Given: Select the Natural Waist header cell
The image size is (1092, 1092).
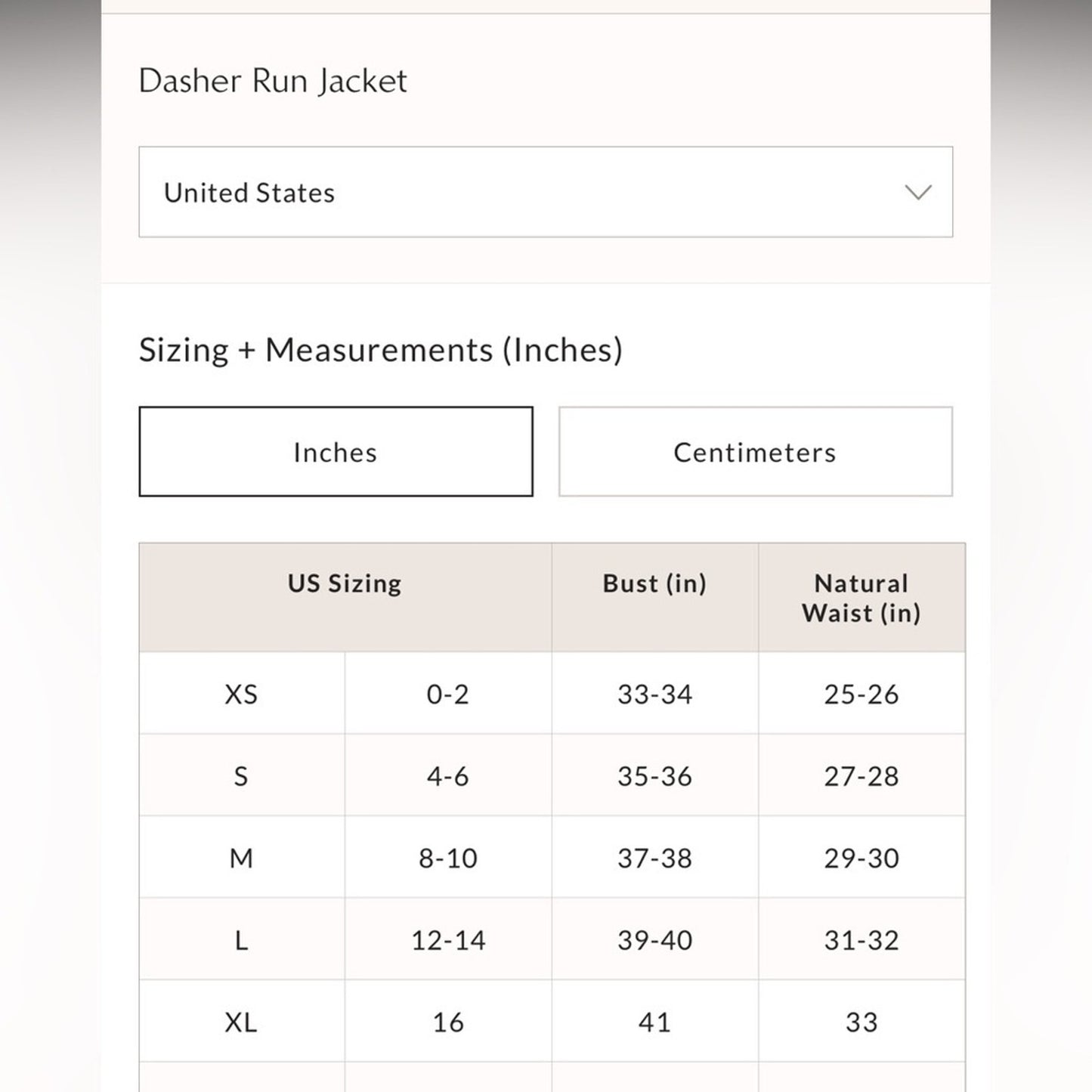Looking at the screenshot, I should pos(862,598).
